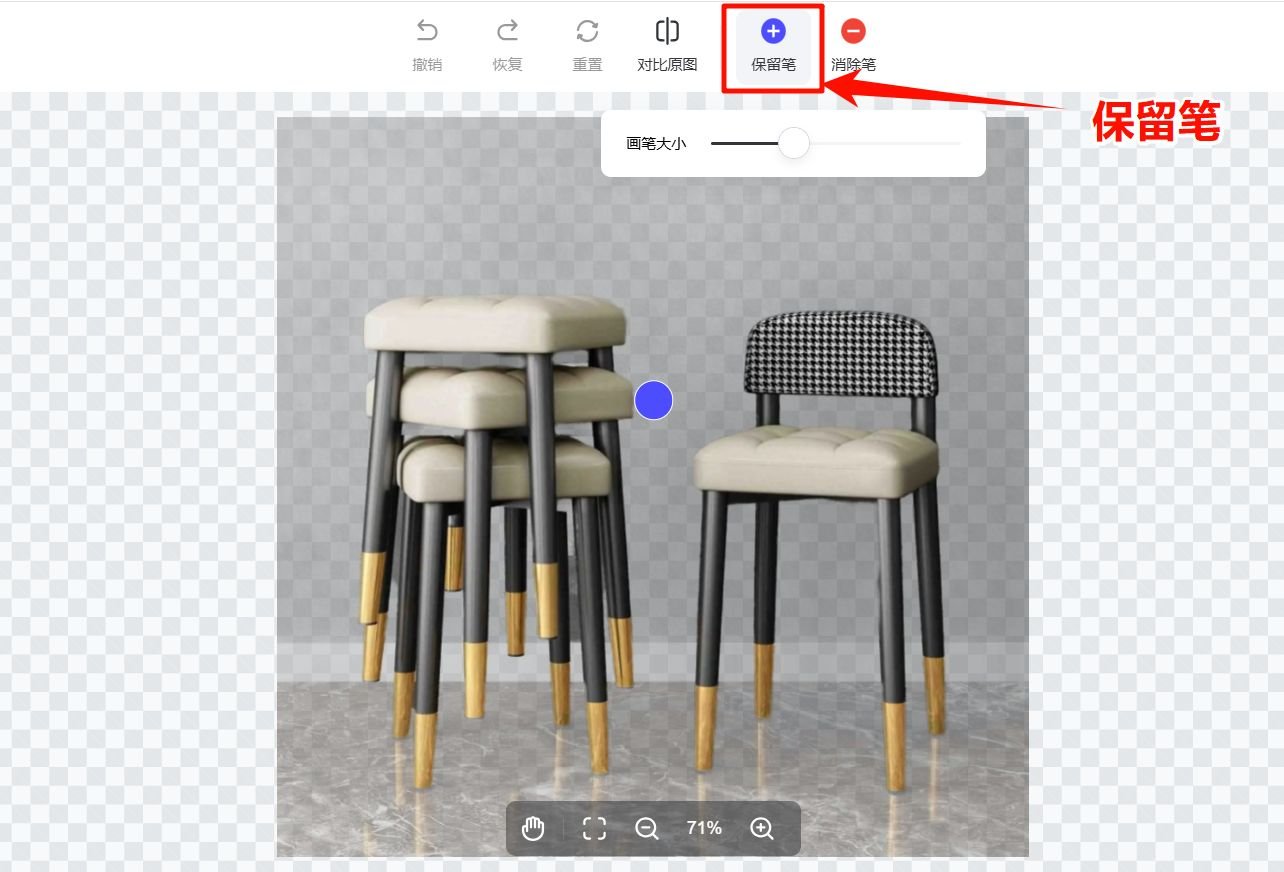Click the 撤销 text label
This screenshot has height=872, width=1284.
427,64
